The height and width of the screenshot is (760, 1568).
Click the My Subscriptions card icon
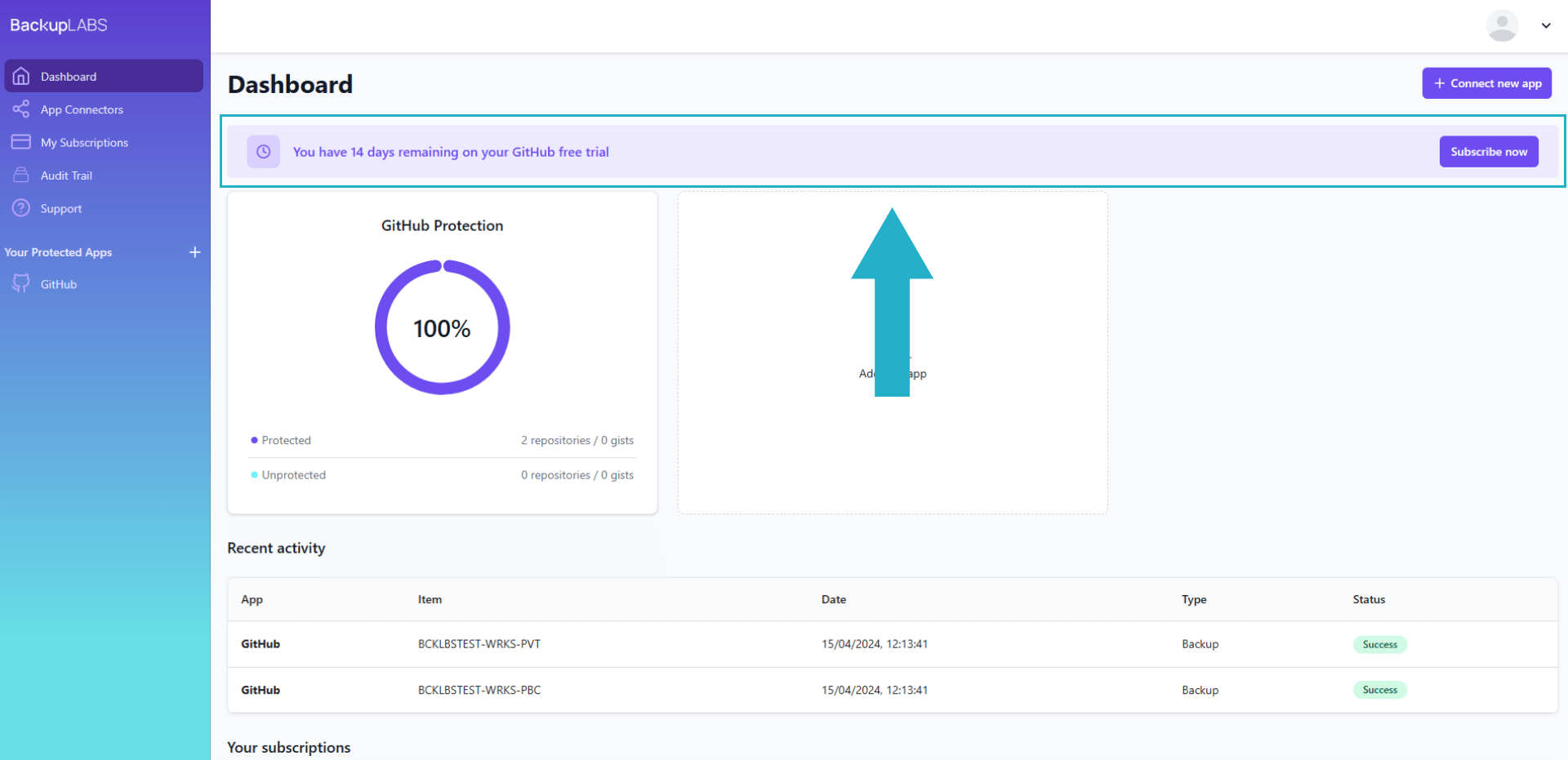point(21,142)
